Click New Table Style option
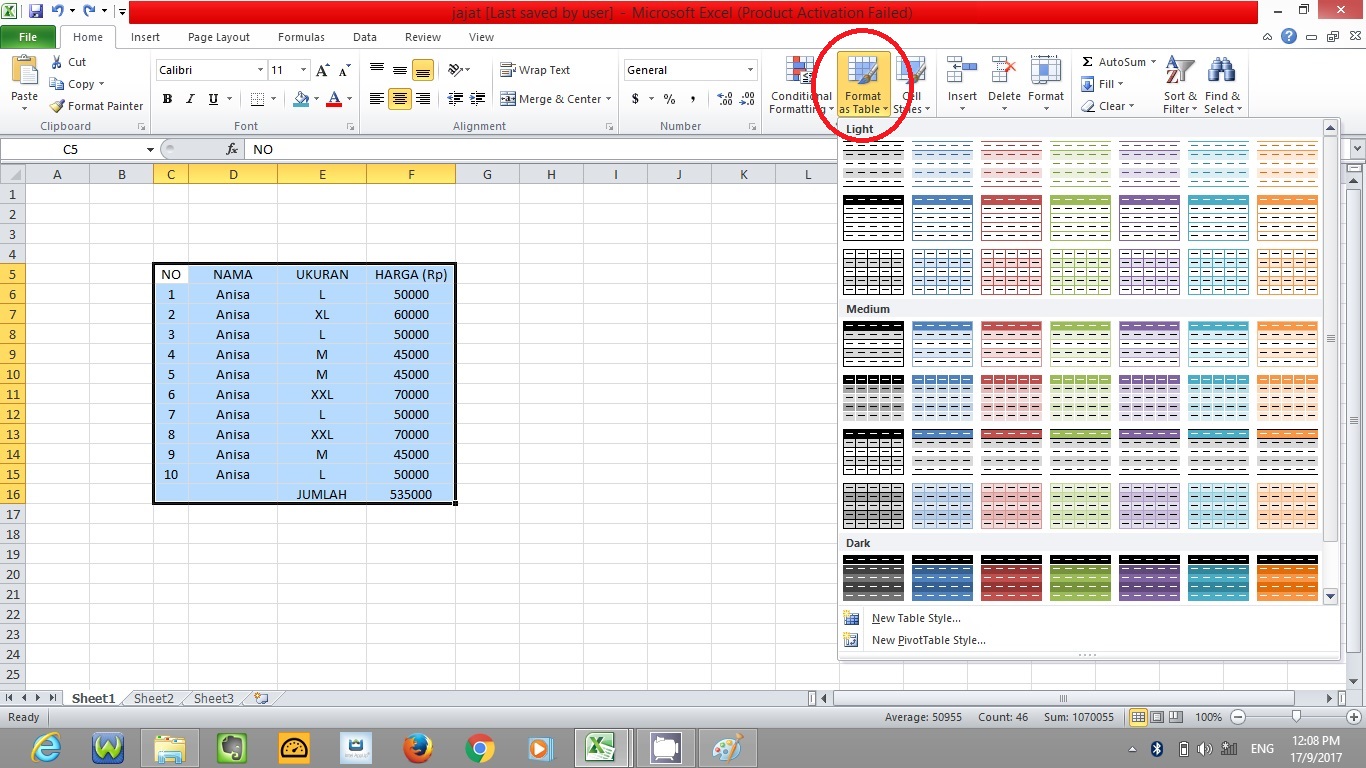Image resolution: width=1366 pixels, height=768 pixels. pos(914,618)
